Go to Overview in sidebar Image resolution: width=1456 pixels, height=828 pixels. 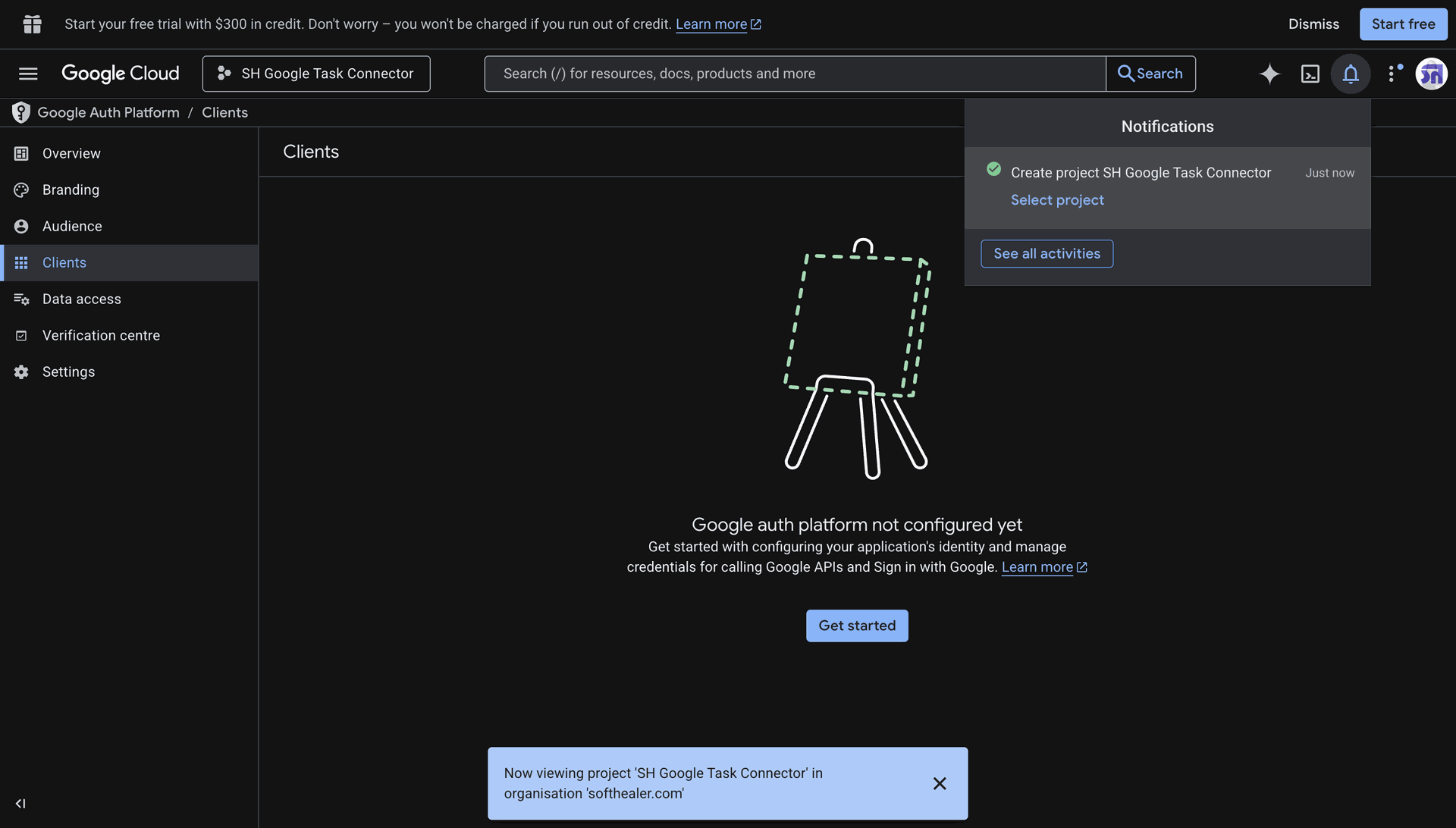(x=129, y=153)
